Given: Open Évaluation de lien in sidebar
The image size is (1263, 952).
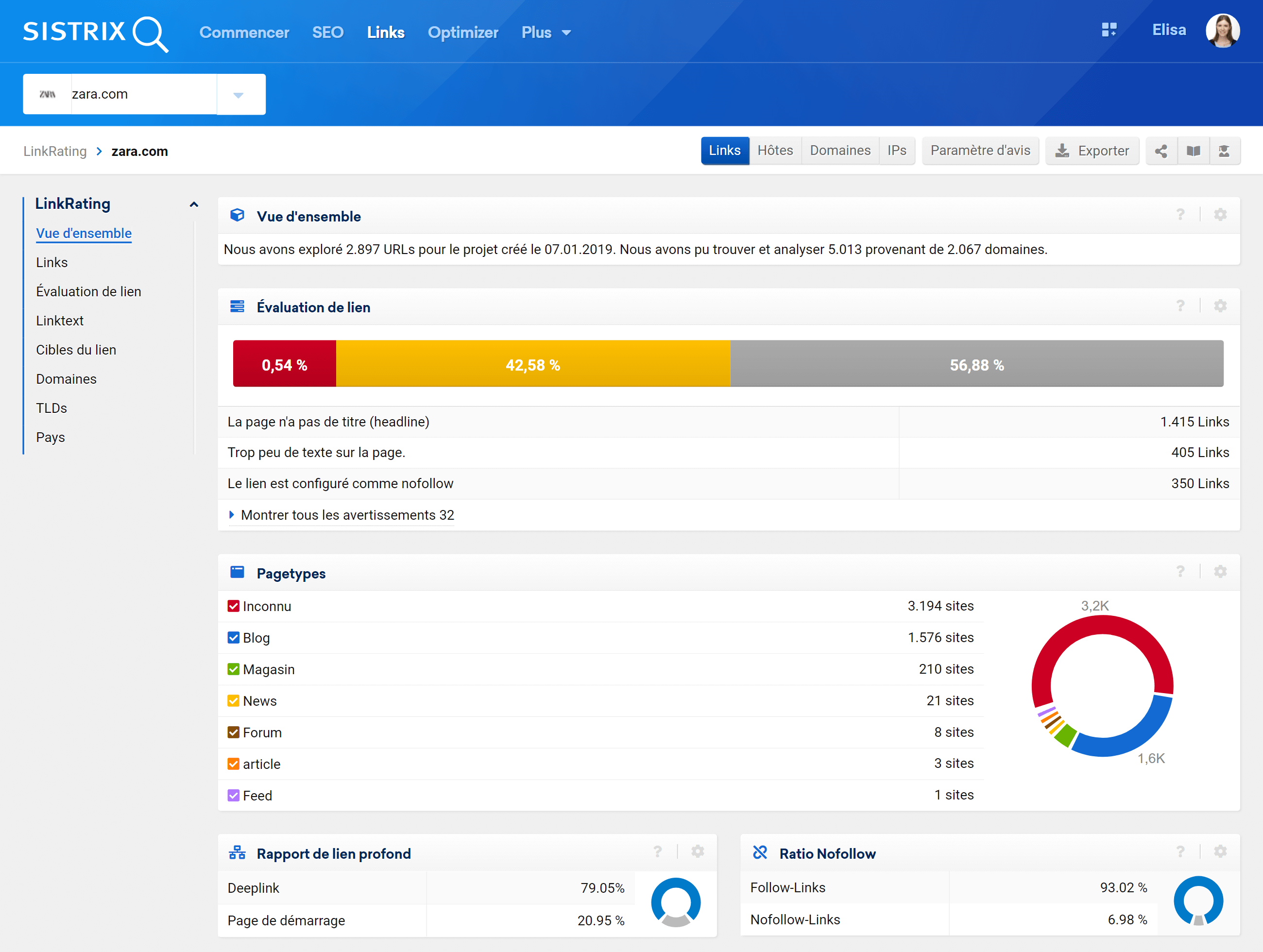Looking at the screenshot, I should [x=88, y=291].
